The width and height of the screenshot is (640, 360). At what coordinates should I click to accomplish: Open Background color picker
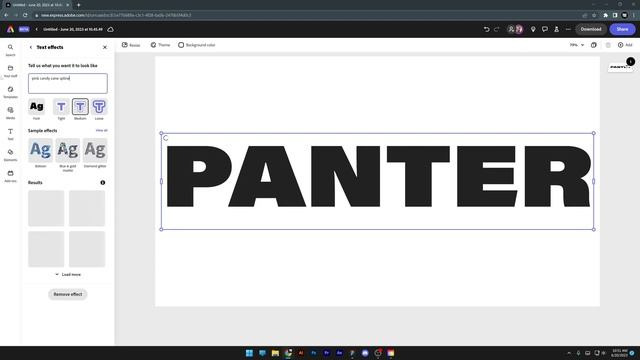(x=197, y=45)
